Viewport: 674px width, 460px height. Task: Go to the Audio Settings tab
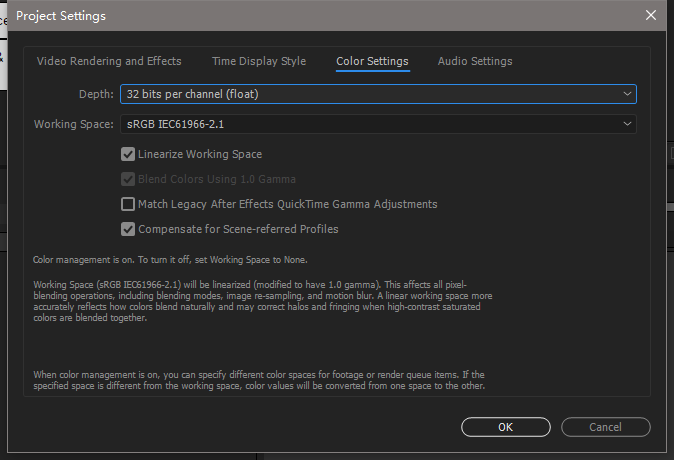click(475, 61)
